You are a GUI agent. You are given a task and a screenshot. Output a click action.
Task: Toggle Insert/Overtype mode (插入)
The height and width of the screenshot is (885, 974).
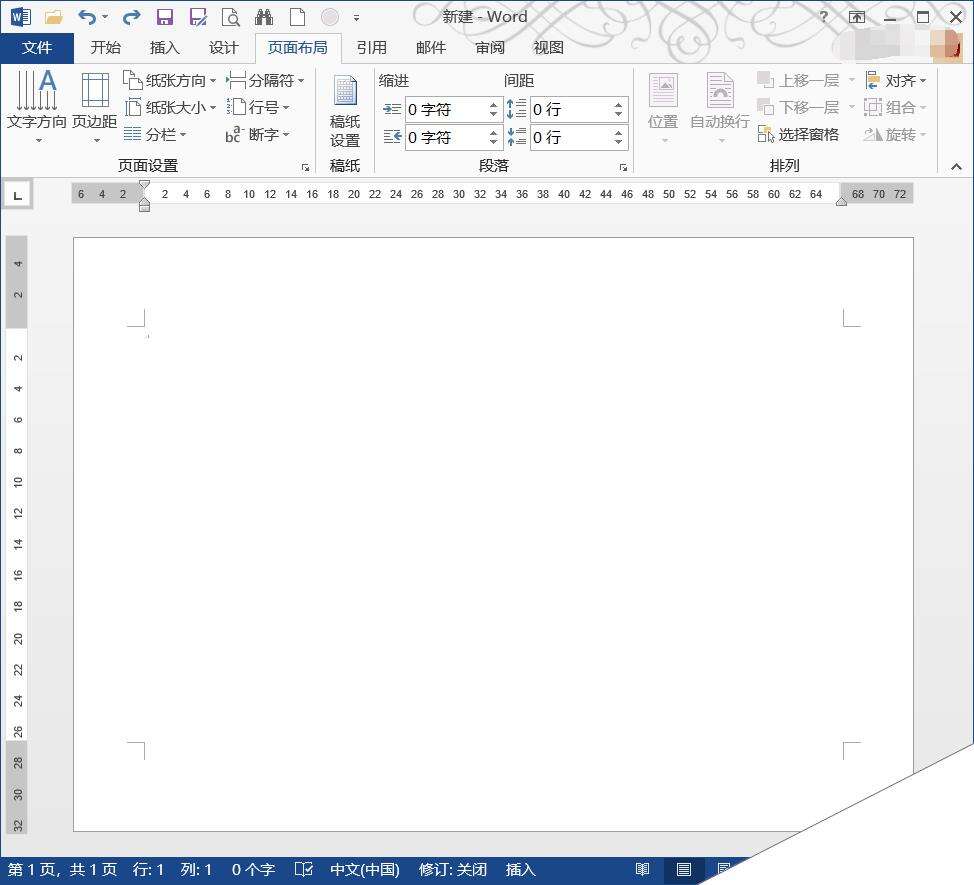coord(521,869)
